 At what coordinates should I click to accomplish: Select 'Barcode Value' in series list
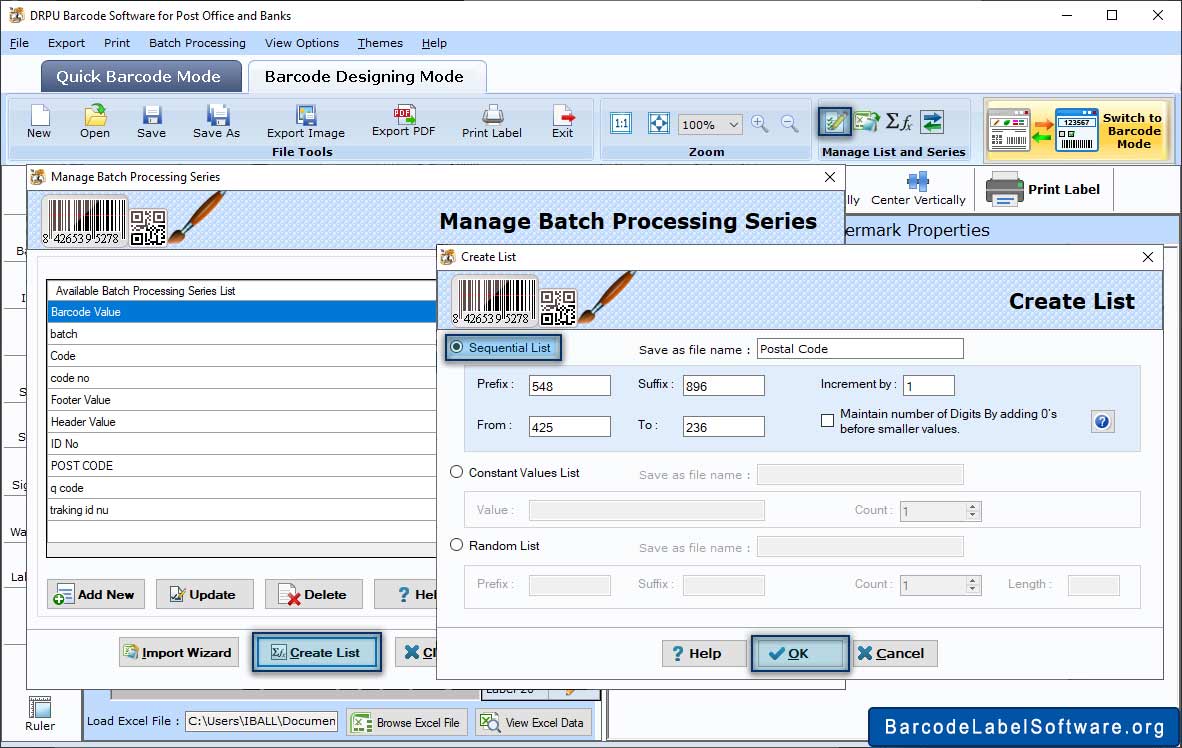242,311
